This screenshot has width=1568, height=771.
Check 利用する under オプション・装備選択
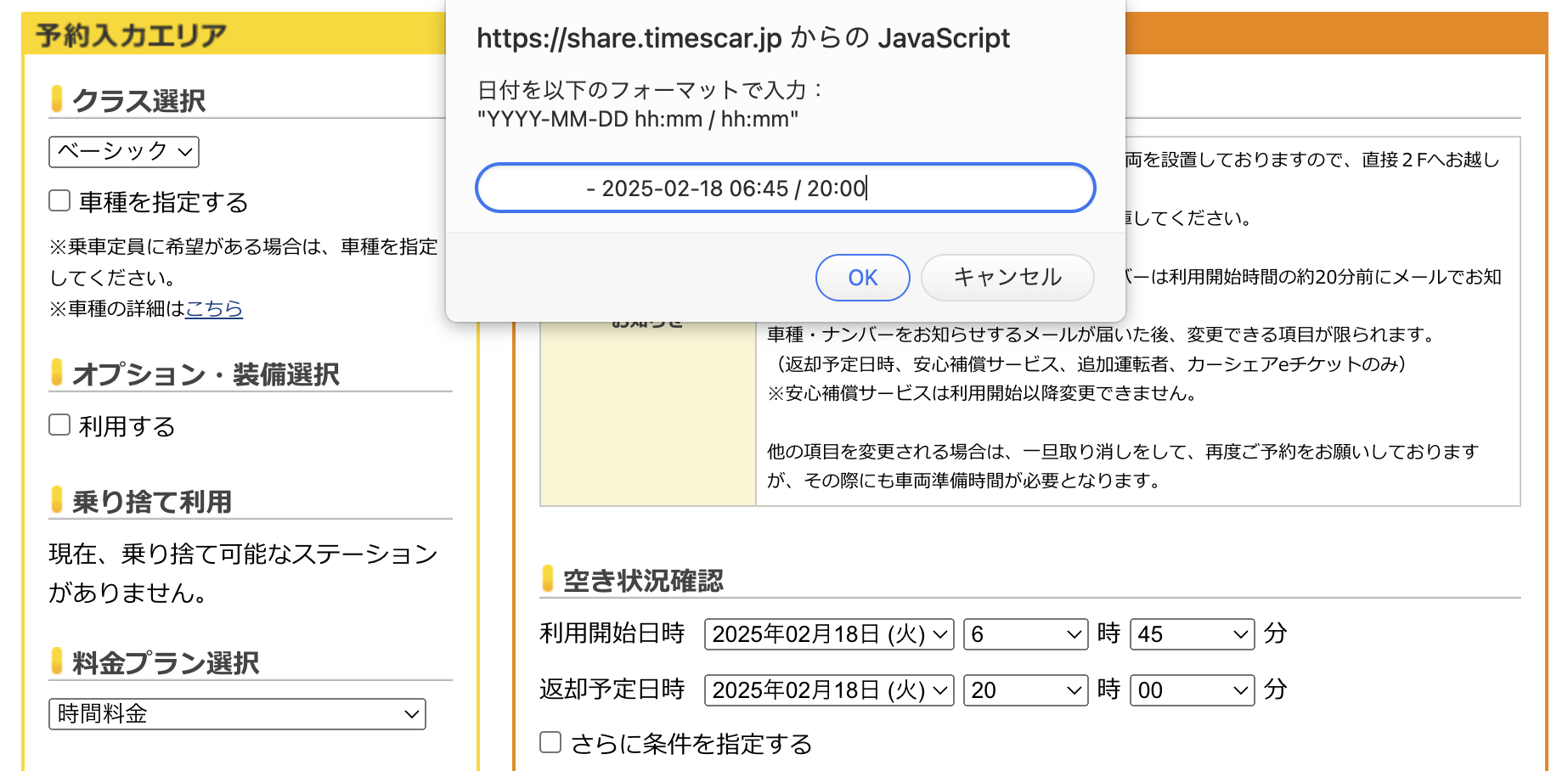point(59,425)
